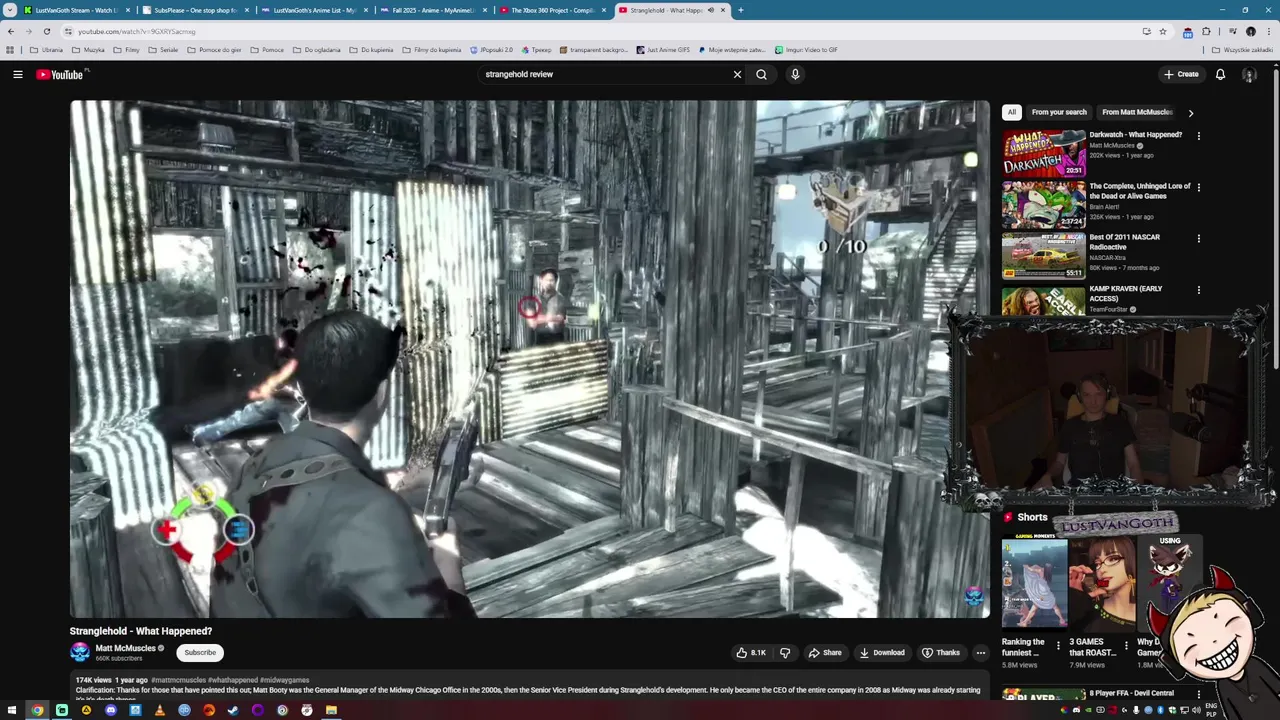Open the menu for 8 Player FFA video

pos(1198,695)
